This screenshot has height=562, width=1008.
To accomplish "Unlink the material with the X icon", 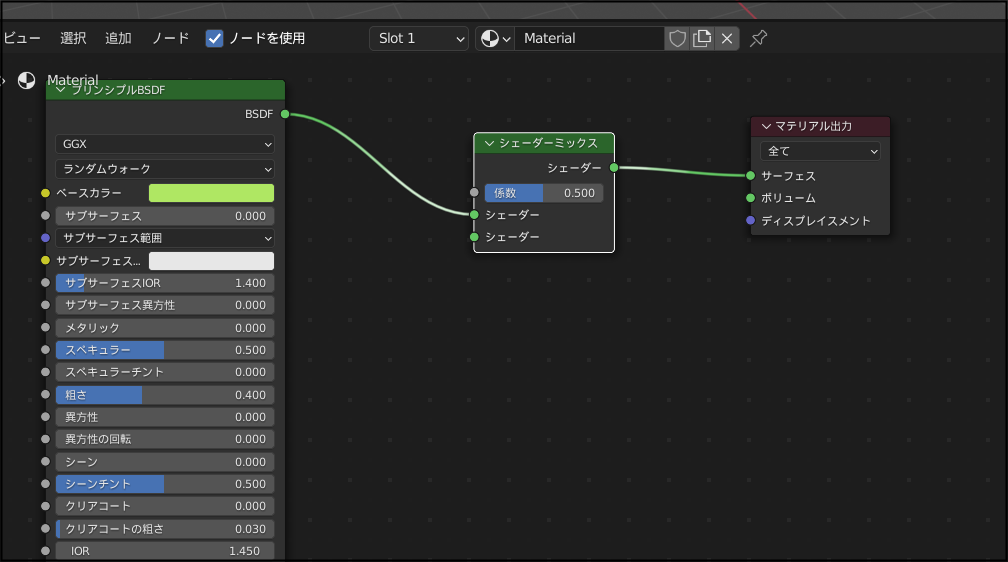I will click(727, 39).
